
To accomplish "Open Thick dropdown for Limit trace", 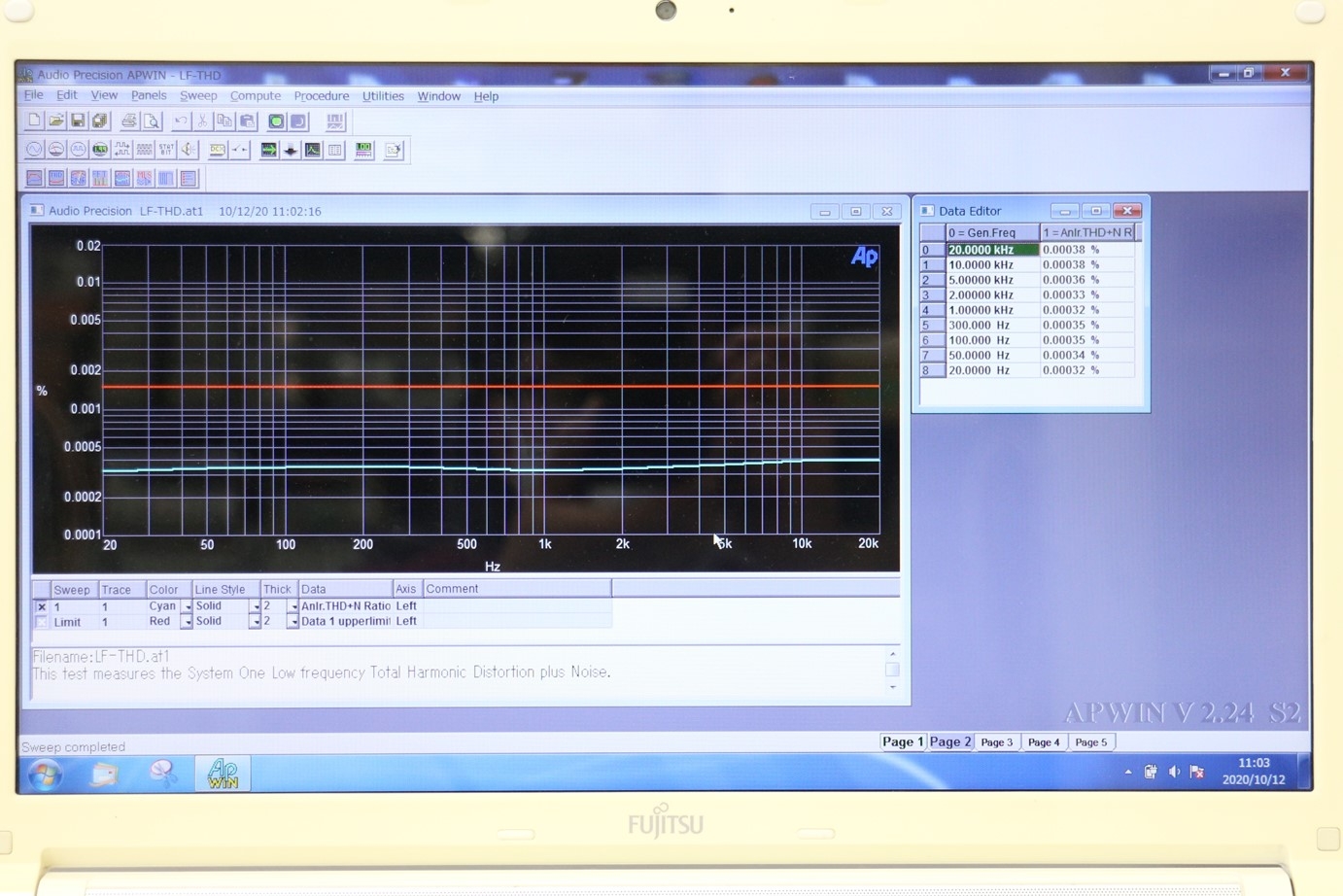I will (293, 622).
